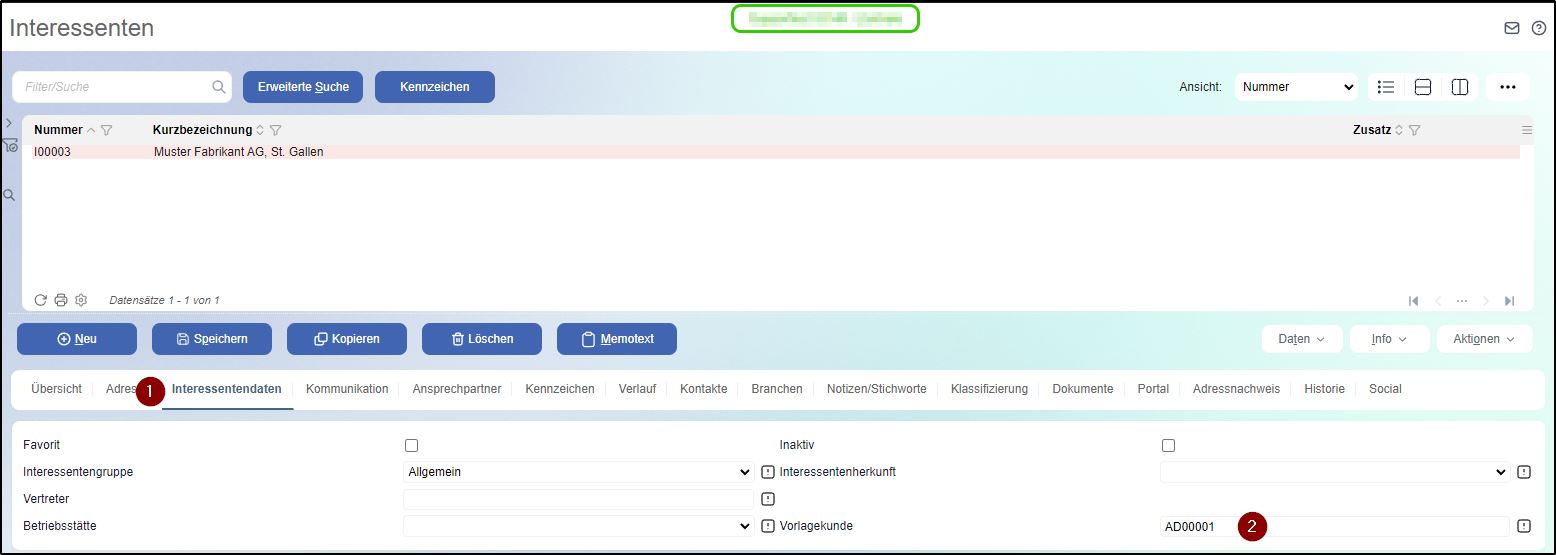
Task: Open the filter funnel for Nummer column
Action: point(107,130)
